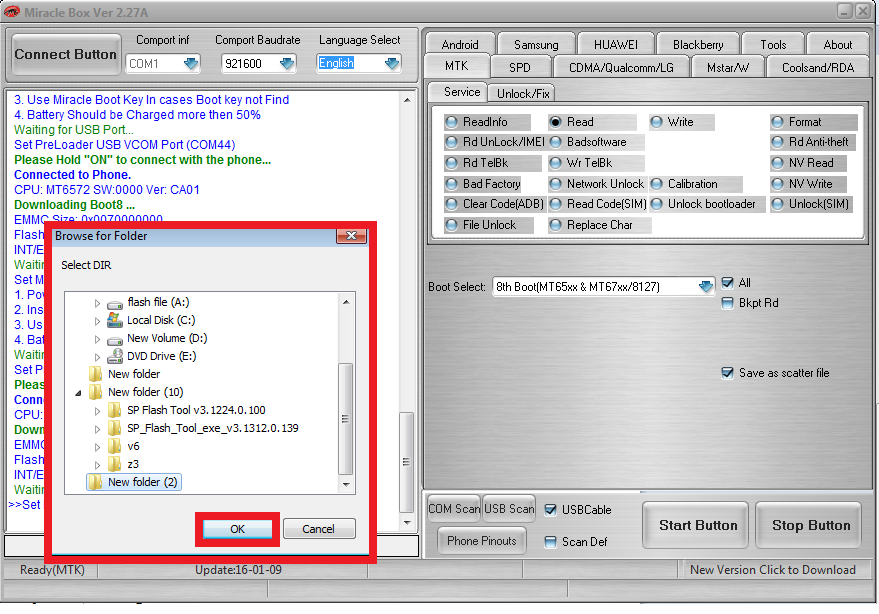Click the USB Scan button
Image resolution: width=879 pixels, height=614 pixels.
509,509
